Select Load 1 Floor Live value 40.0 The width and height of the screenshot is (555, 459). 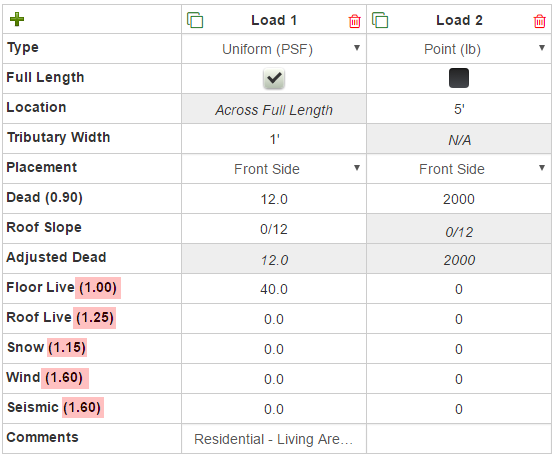click(x=274, y=289)
